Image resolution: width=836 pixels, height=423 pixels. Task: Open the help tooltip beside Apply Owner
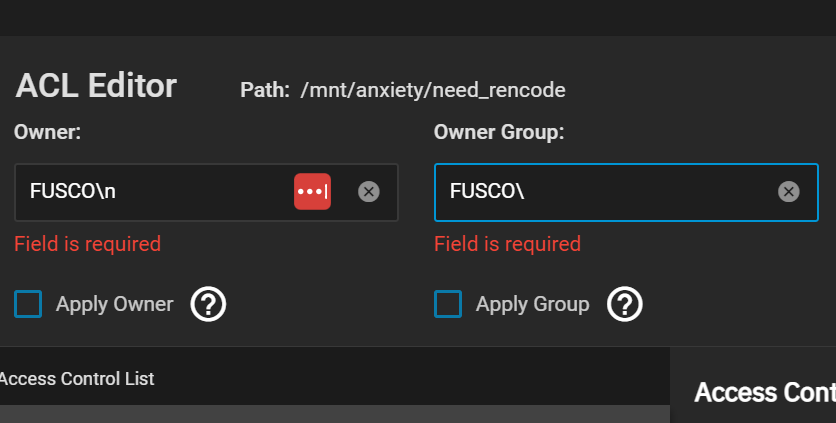point(208,304)
